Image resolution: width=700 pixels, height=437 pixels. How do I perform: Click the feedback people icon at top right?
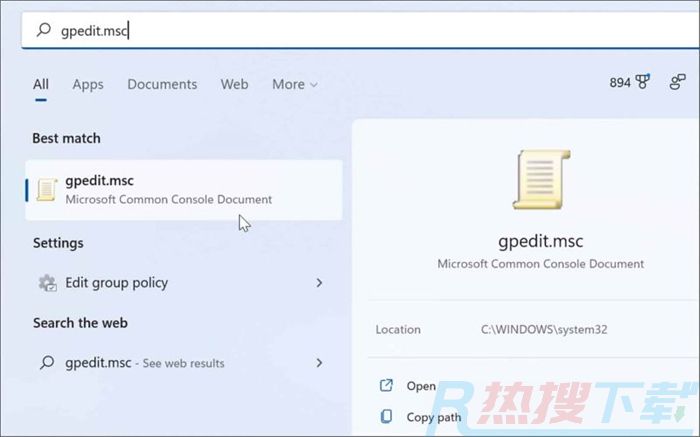[677, 82]
